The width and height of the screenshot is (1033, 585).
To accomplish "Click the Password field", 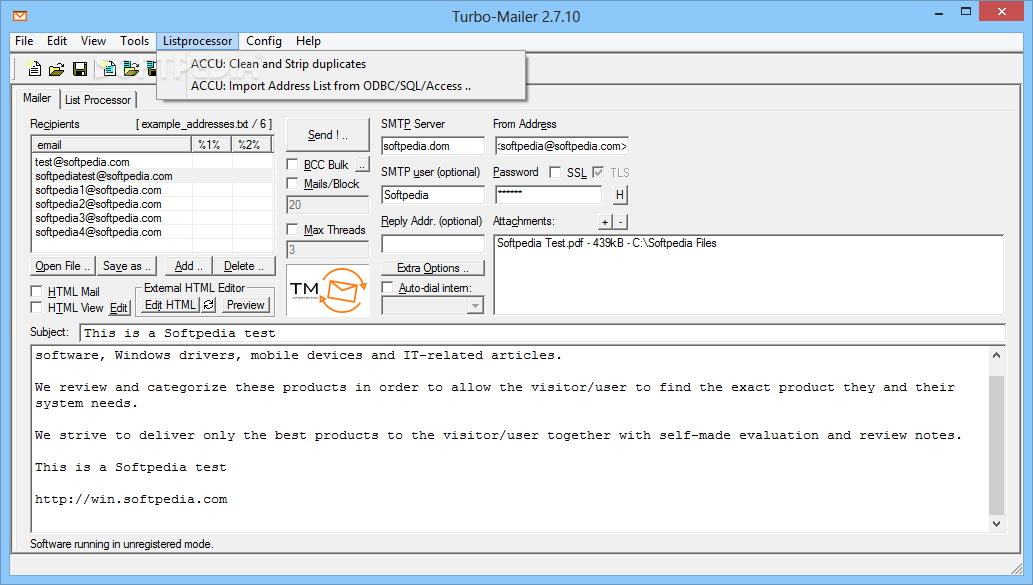I will pyautogui.click(x=548, y=195).
